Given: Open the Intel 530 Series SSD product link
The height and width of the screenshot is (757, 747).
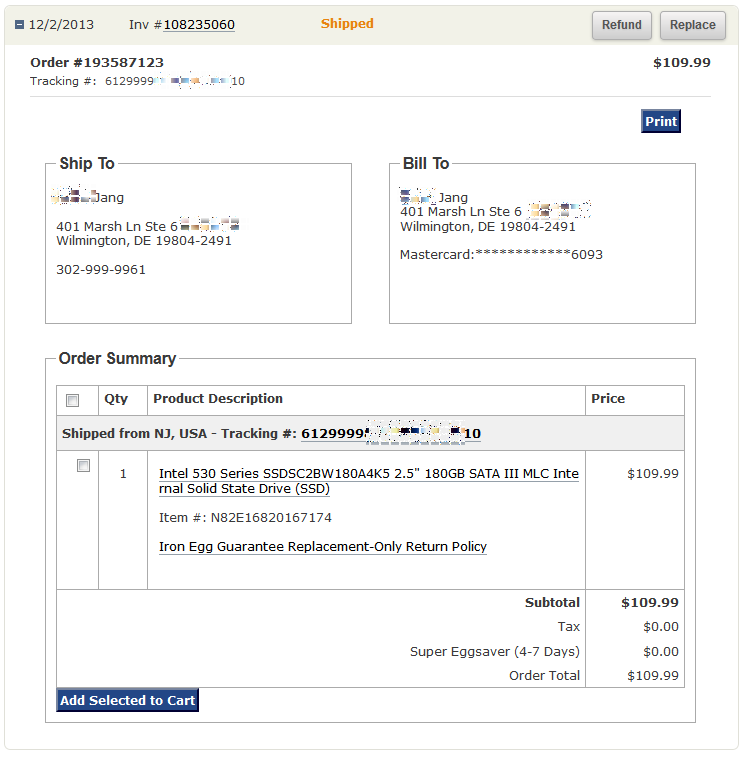Looking at the screenshot, I should [x=368, y=481].
